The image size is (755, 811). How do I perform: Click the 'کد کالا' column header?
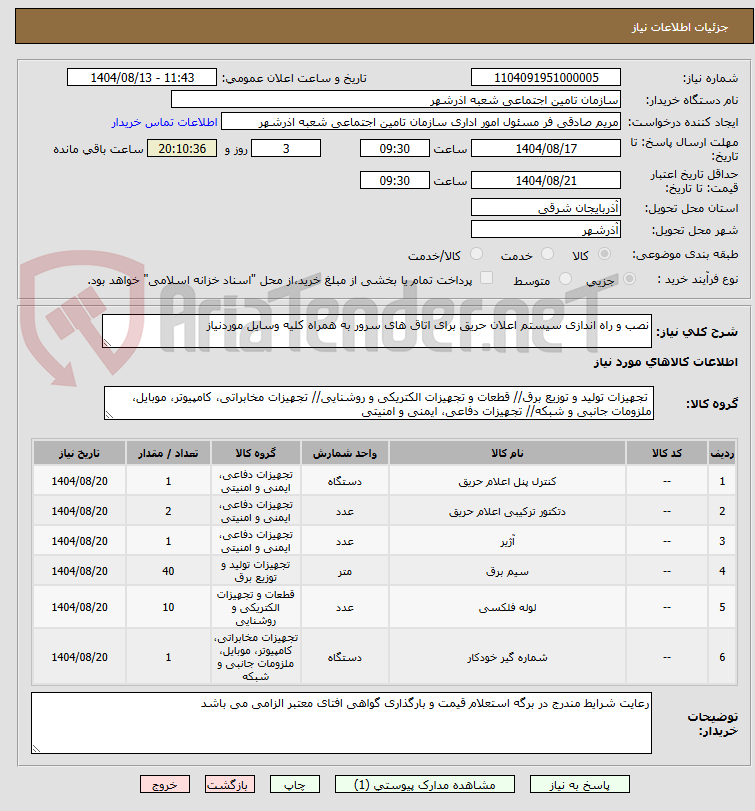tap(667, 453)
